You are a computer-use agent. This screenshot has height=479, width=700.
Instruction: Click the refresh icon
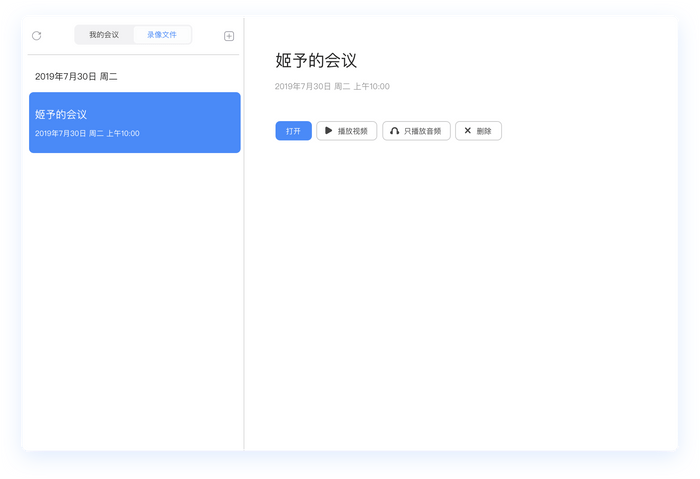[x=37, y=36]
